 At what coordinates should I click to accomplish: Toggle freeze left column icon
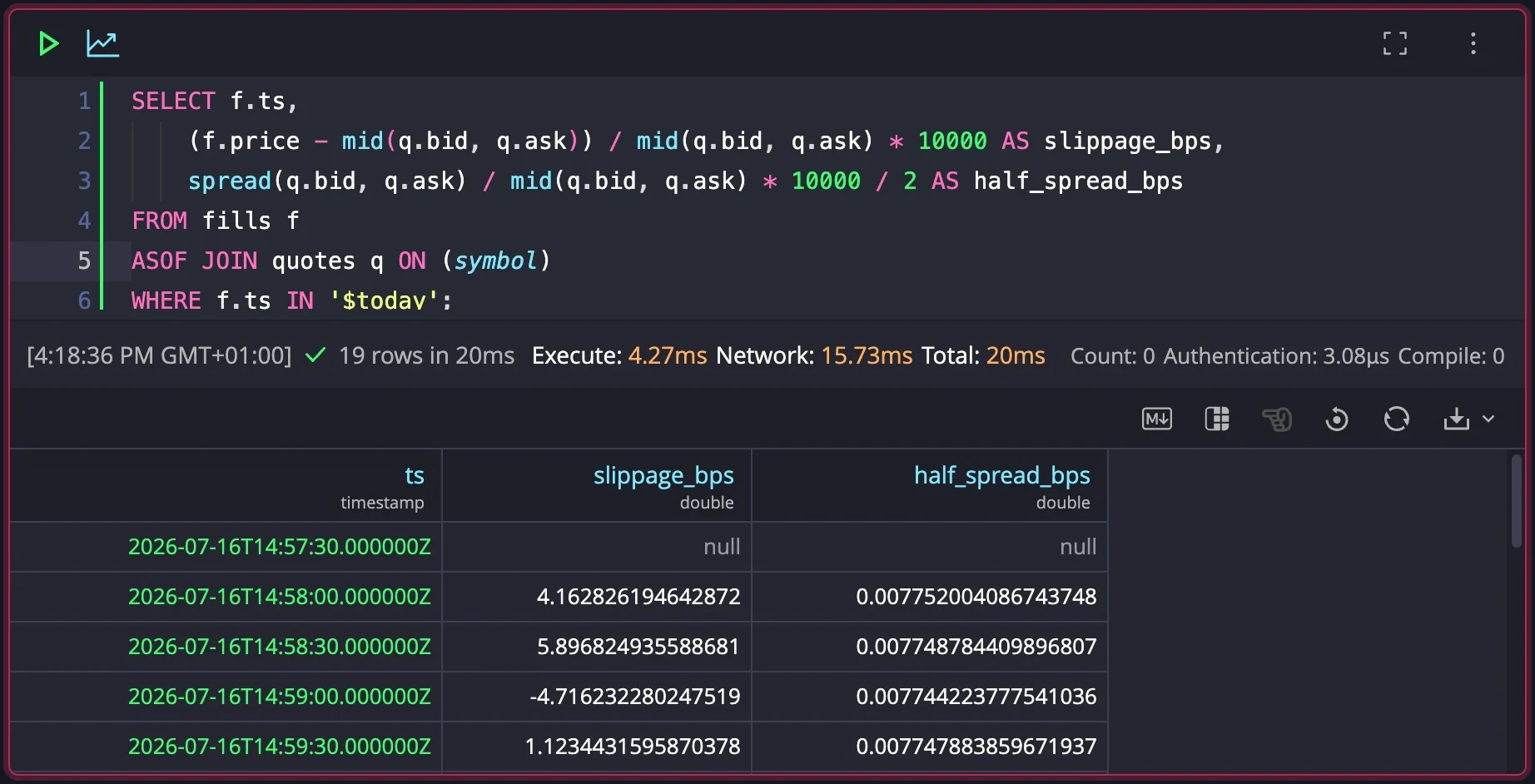click(1217, 419)
